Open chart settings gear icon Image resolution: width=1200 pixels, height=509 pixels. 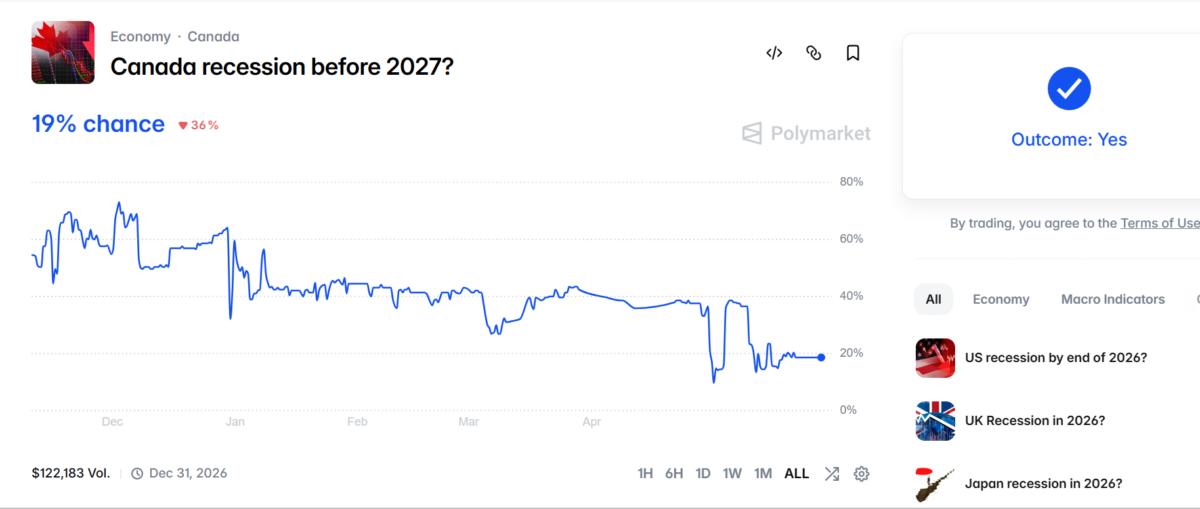(861, 474)
